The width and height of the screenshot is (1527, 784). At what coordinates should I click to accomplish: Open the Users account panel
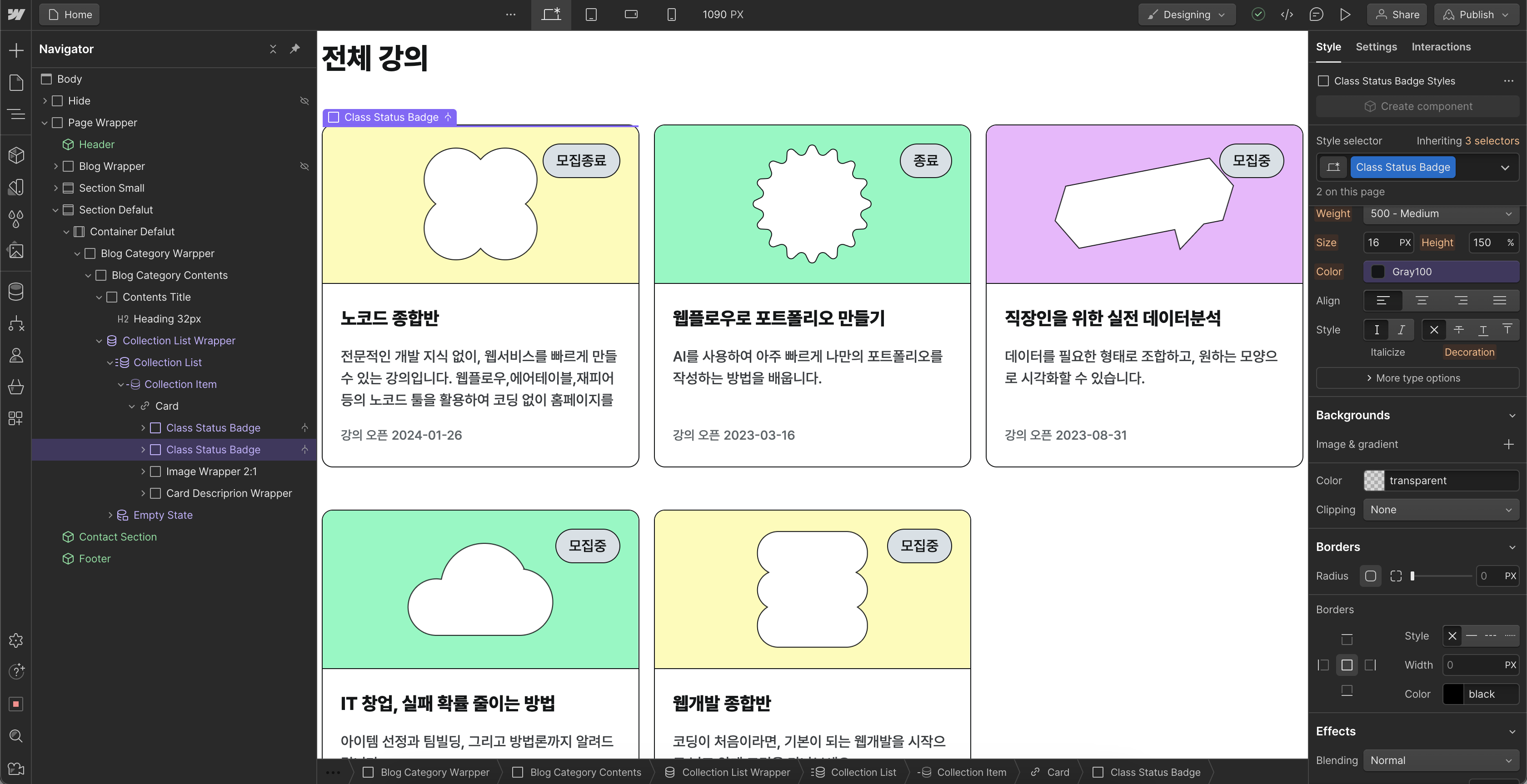[x=16, y=355]
